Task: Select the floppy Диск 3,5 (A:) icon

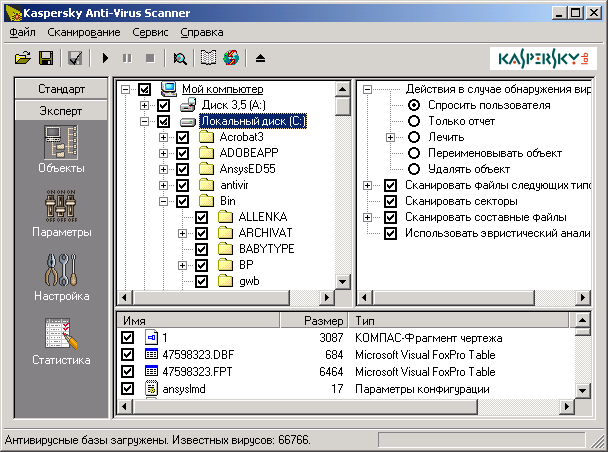Action: click(188, 105)
